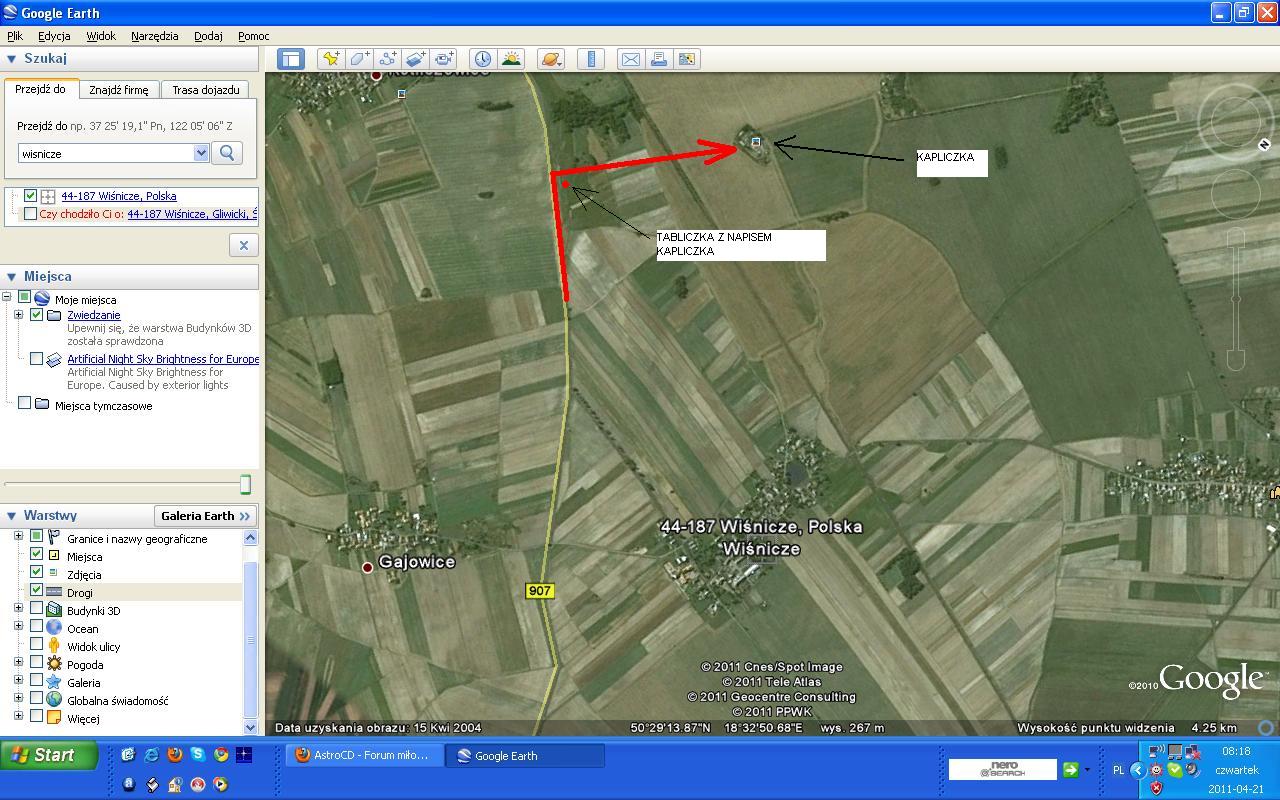Screen dimensions: 1280x800
Task: Click the search magnifier button
Action: point(227,153)
